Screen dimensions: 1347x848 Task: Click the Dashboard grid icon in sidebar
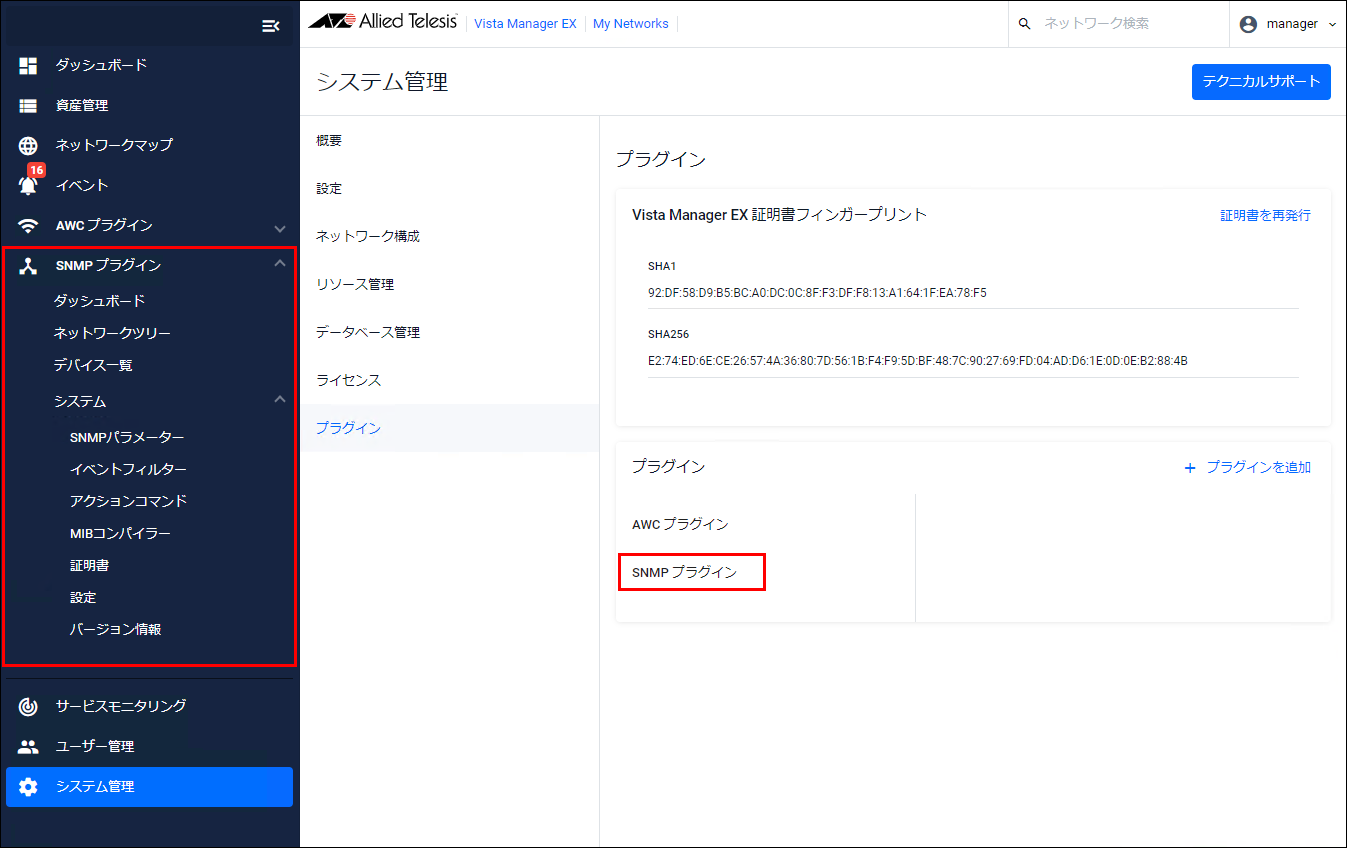coord(28,65)
